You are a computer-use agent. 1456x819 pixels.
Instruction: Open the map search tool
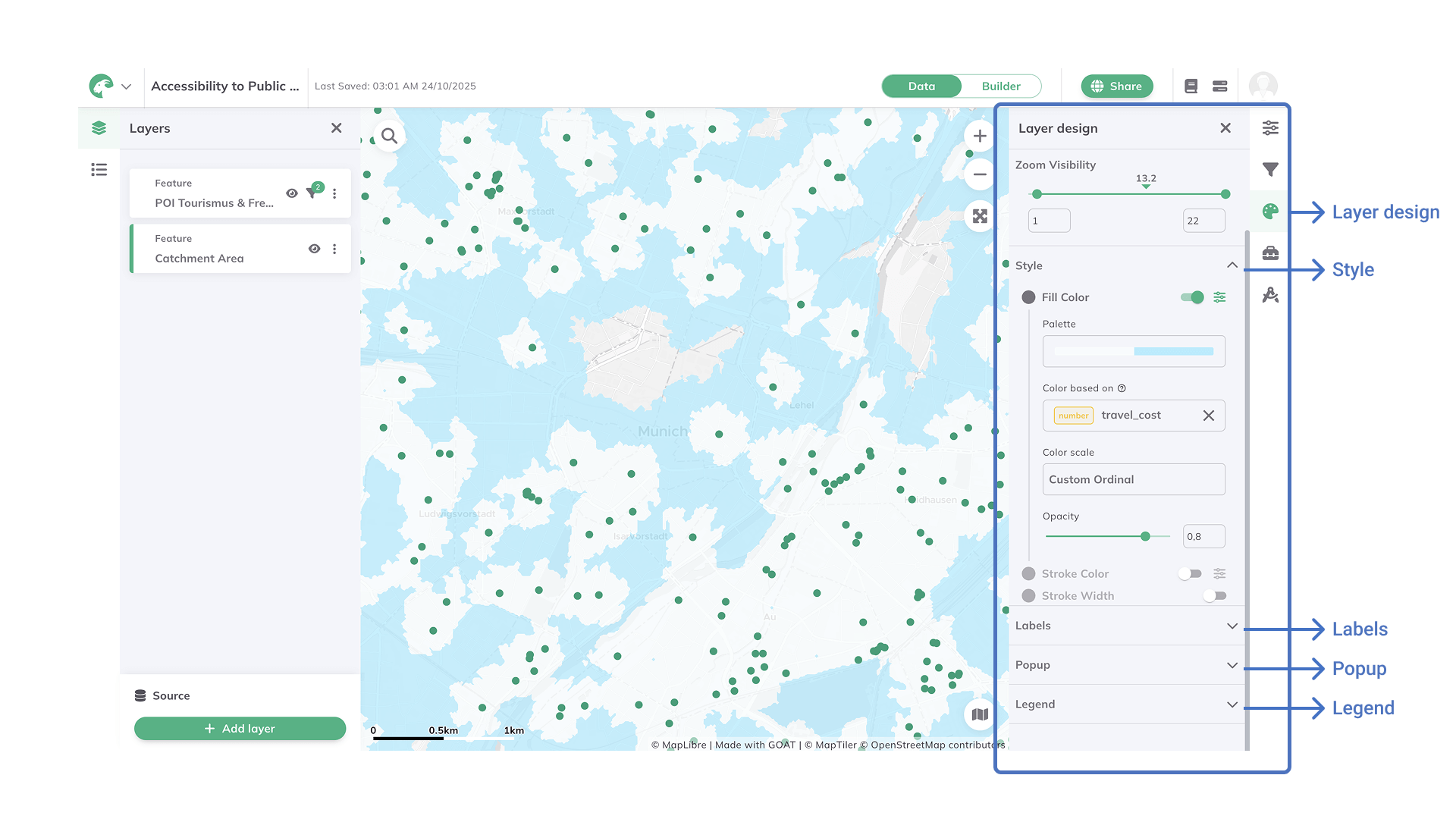pos(389,136)
